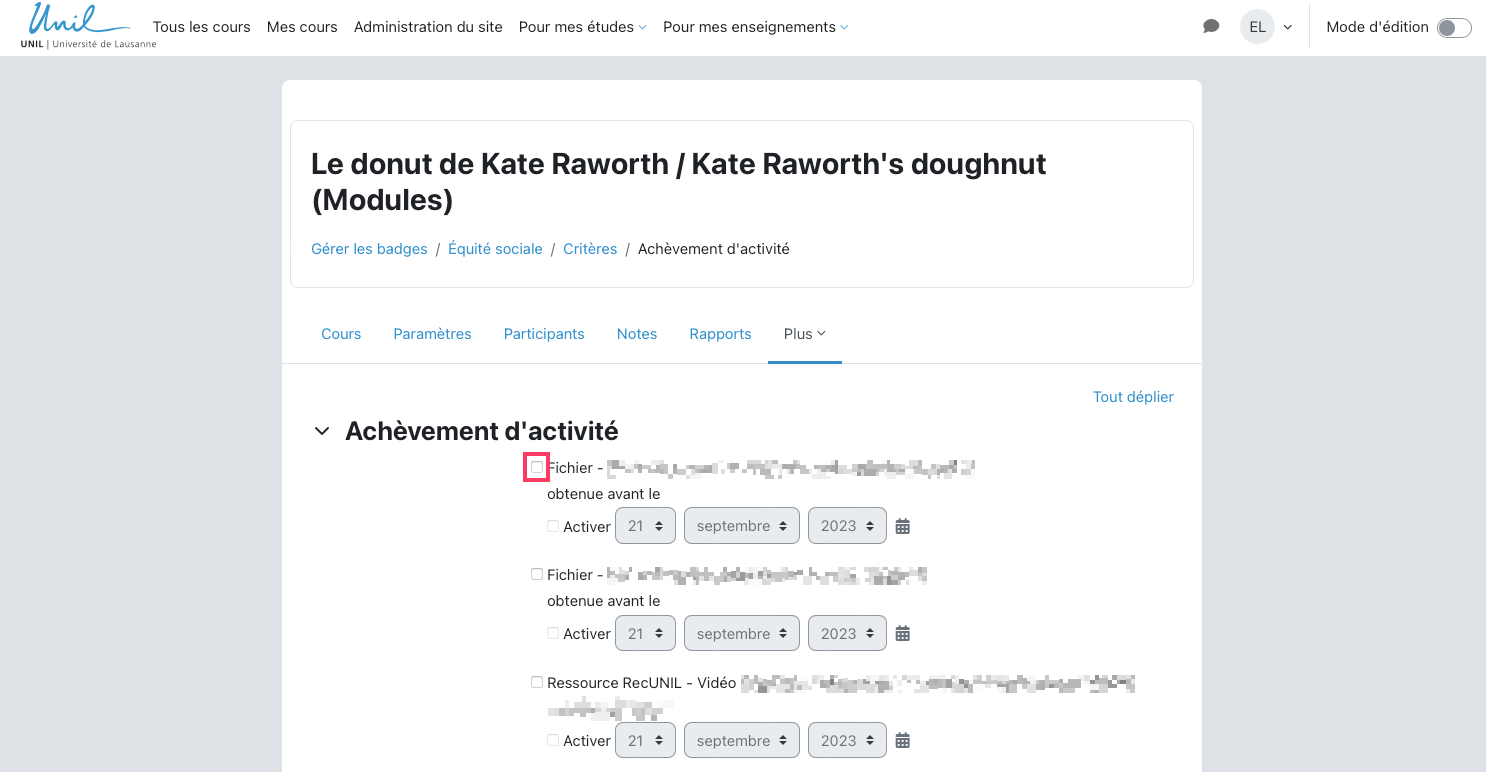Open calendar picker for Ressource RecUNIL date
Viewport: 1486px width, 772px height.
click(902, 741)
